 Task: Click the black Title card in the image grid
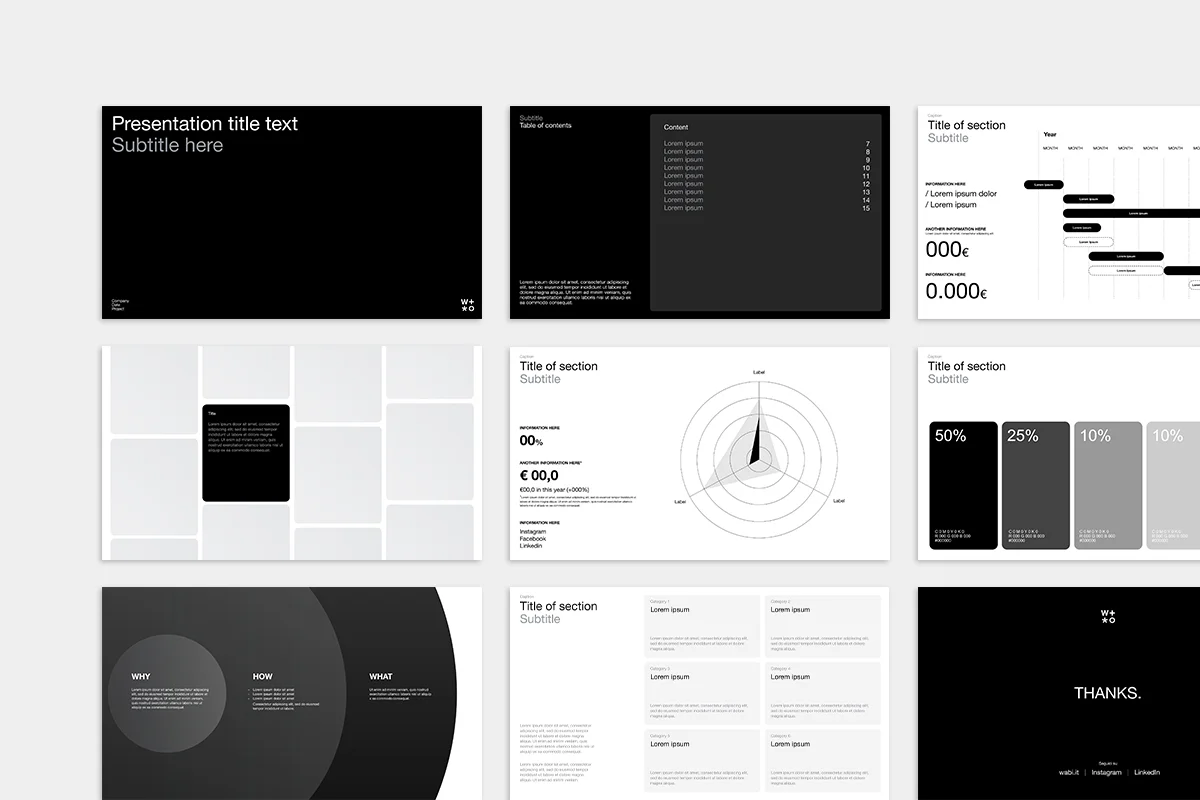click(246, 452)
